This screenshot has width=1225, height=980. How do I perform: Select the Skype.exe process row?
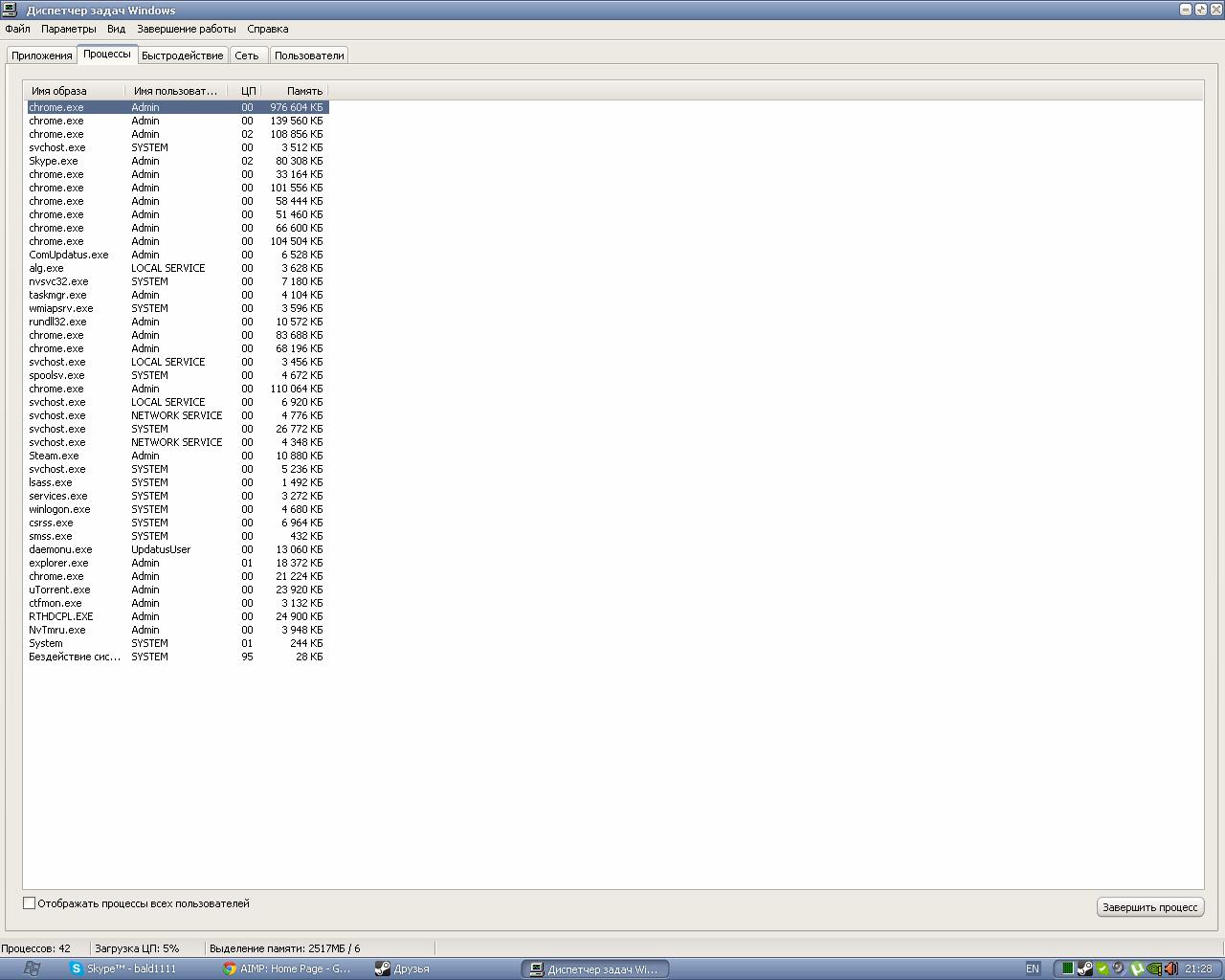(177, 161)
